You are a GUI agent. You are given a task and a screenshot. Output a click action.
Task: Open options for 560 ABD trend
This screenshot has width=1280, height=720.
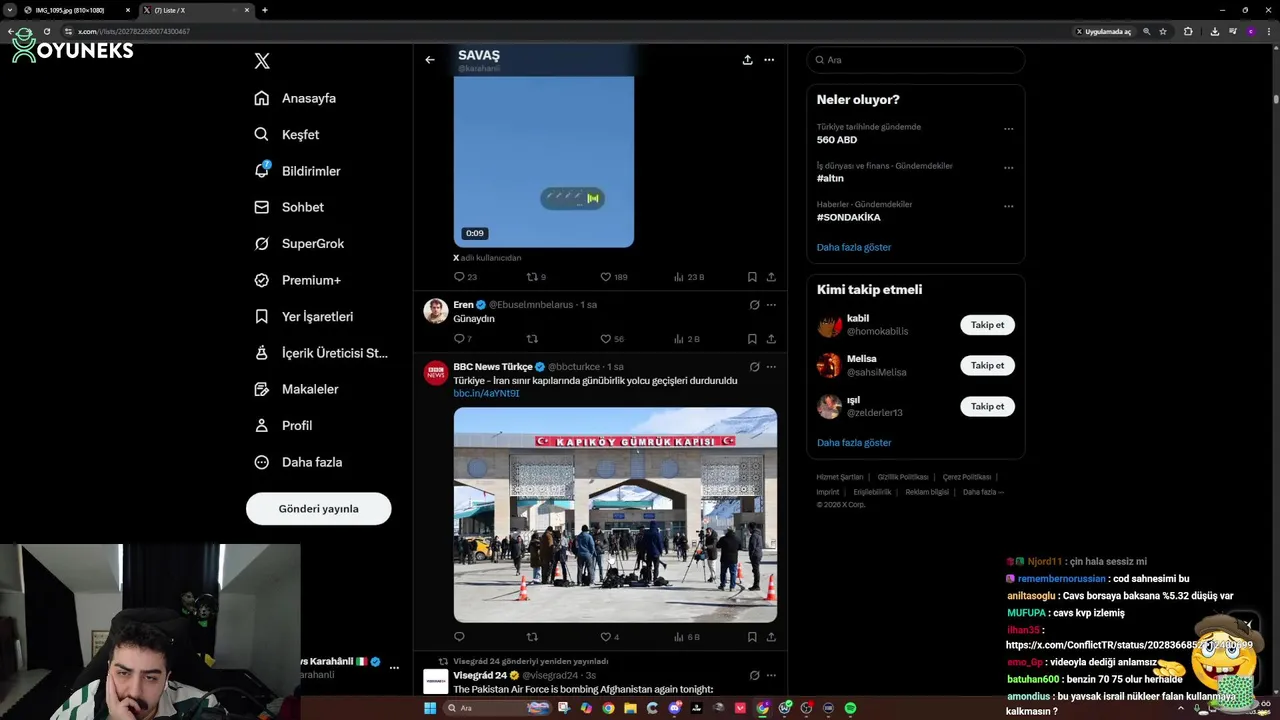pyautogui.click(x=1008, y=128)
